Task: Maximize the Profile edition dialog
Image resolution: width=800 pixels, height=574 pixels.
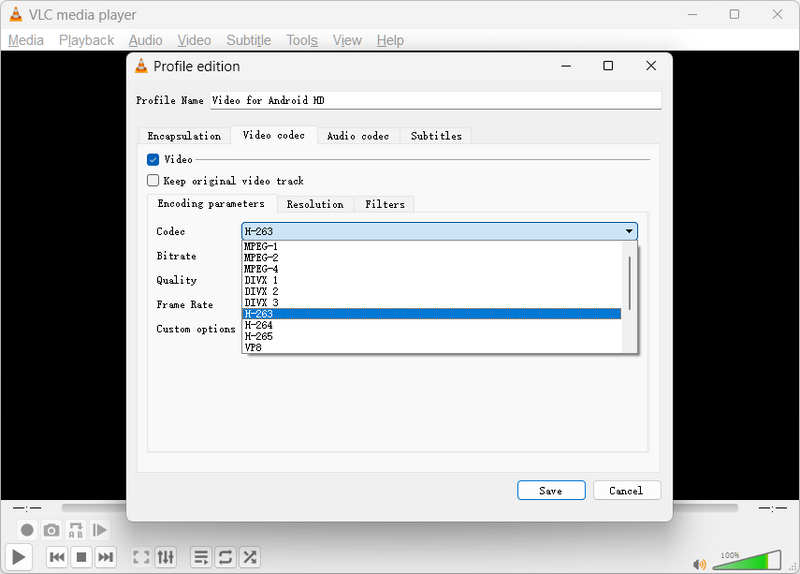Action: tap(608, 66)
